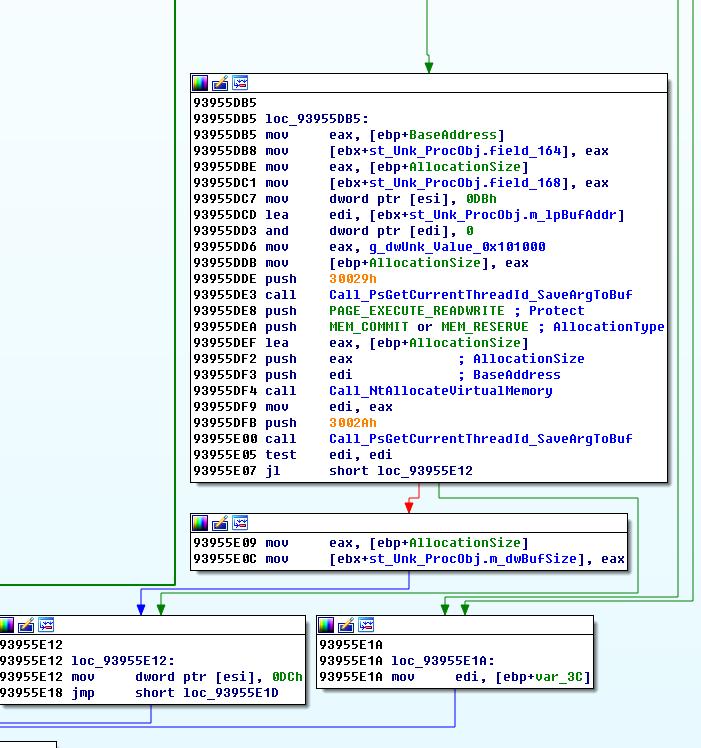The height and width of the screenshot is (748, 701).
Task: Click the color palette icon on loc_93955DB5 node
Action: pos(200,84)
